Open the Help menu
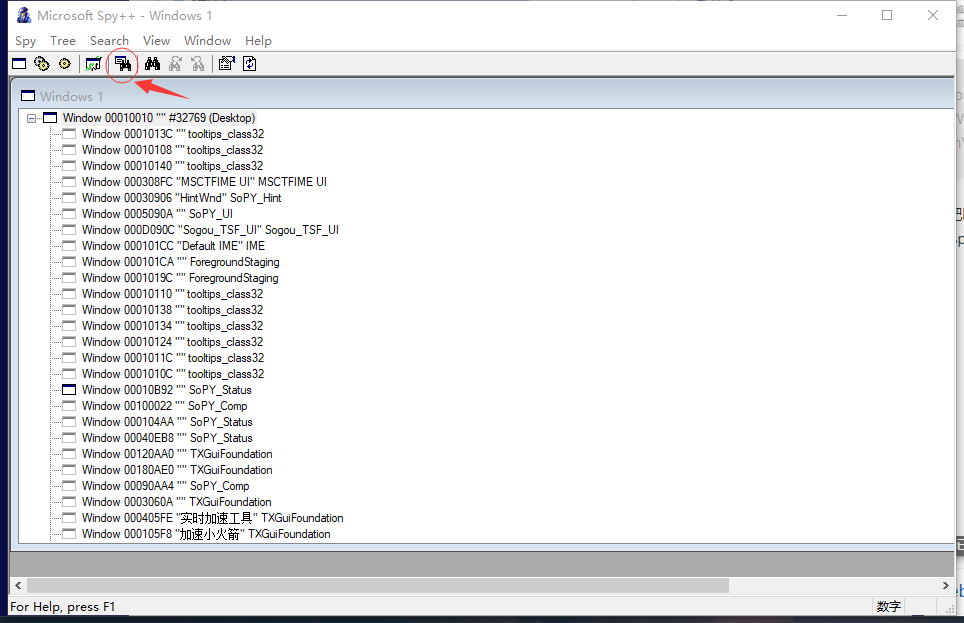This screenshot has width=964, height=623. pos(258,41)
